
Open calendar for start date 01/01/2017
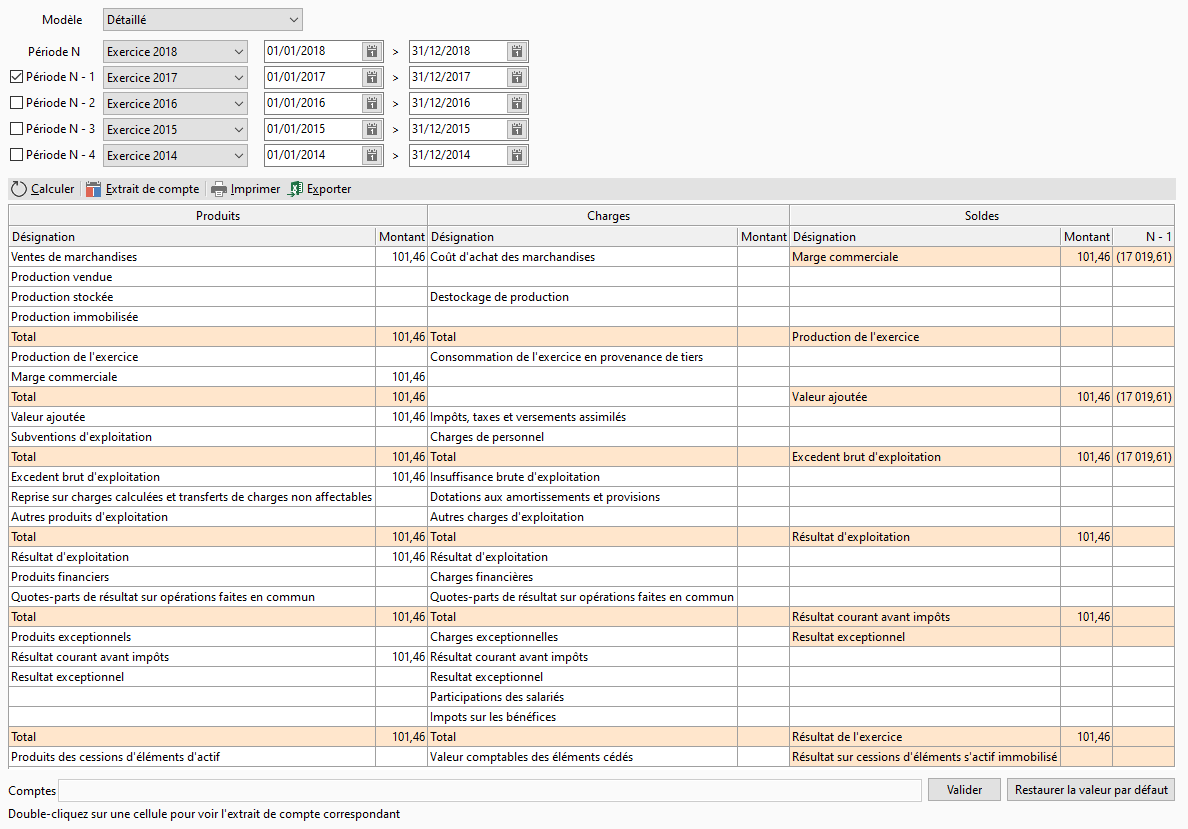[372, 77]
